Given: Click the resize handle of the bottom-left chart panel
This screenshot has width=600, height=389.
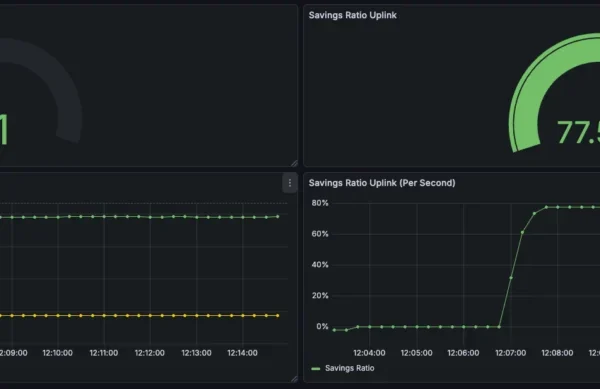Looking at the screenshot, I should pyautogui.click(x=294, y=379).
